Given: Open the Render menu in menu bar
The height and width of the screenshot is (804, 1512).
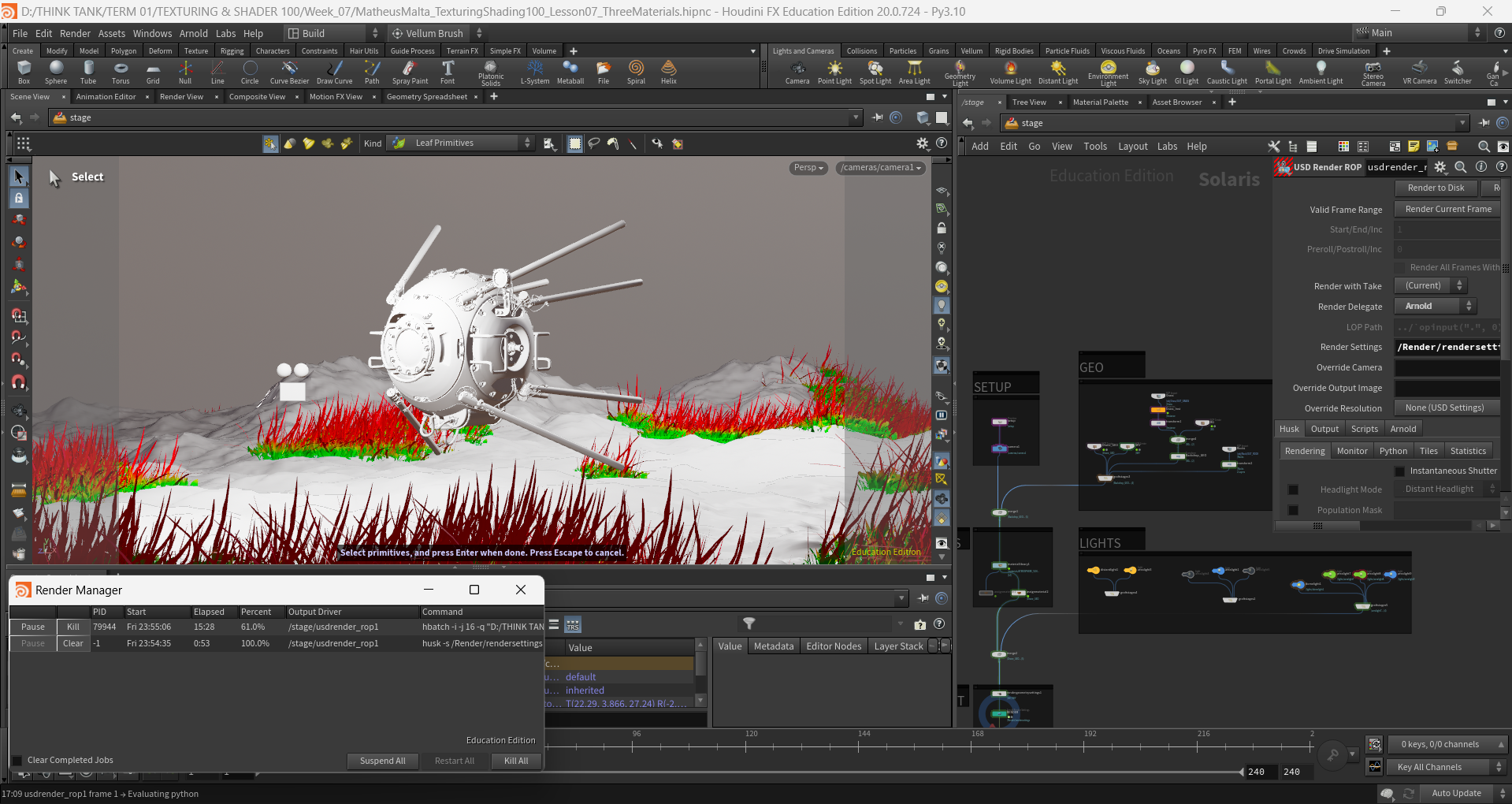Looking at the screenshot, I should point(75,33).
